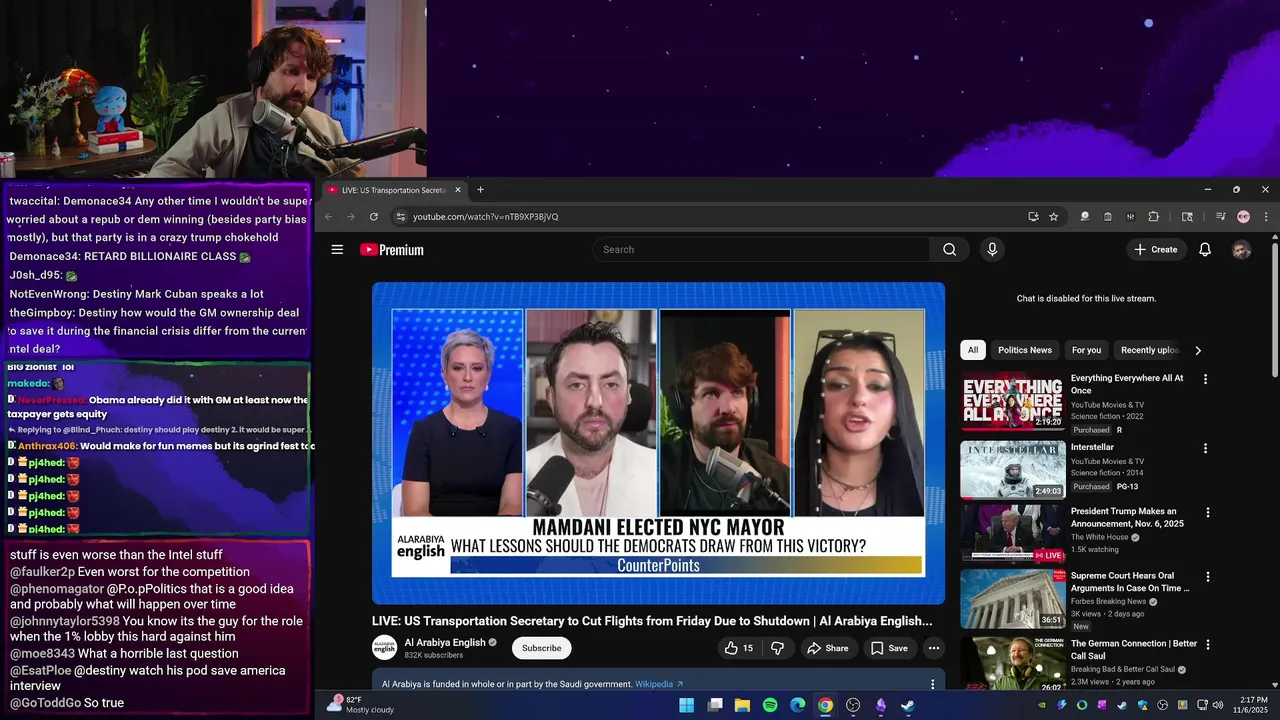1280x720 pixels.
Task: Open Chrome extensions puzzle icon
Action: 1153,217
